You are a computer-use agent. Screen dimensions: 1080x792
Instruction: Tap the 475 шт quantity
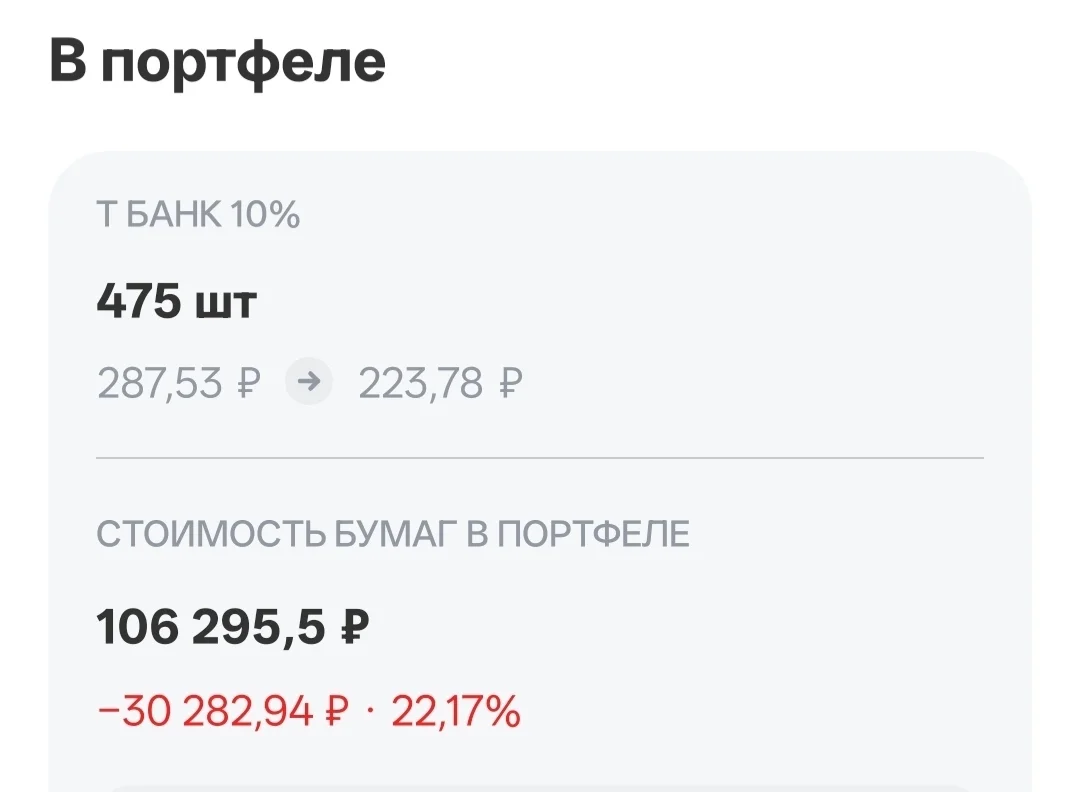pyautogui.click(x=176, y=301)
